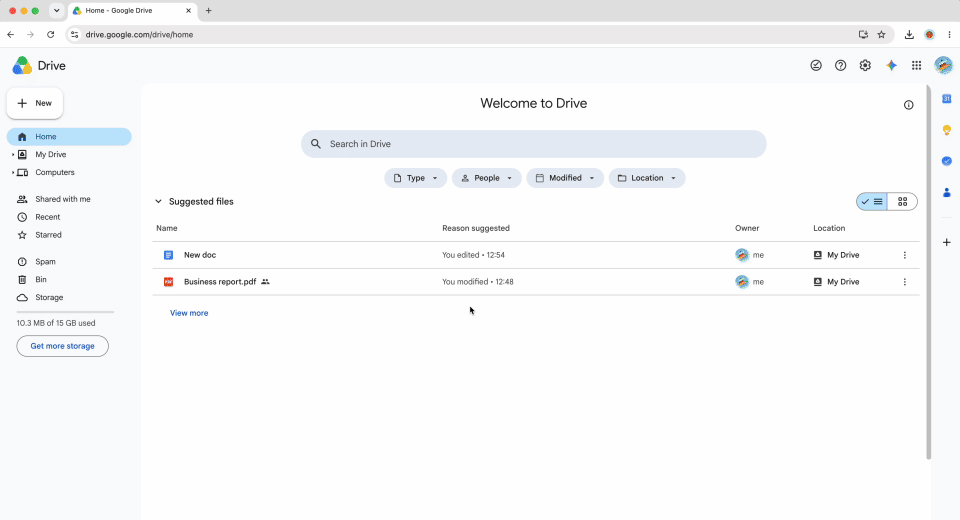Expand the My Drive tree arrow

[13, 154]
